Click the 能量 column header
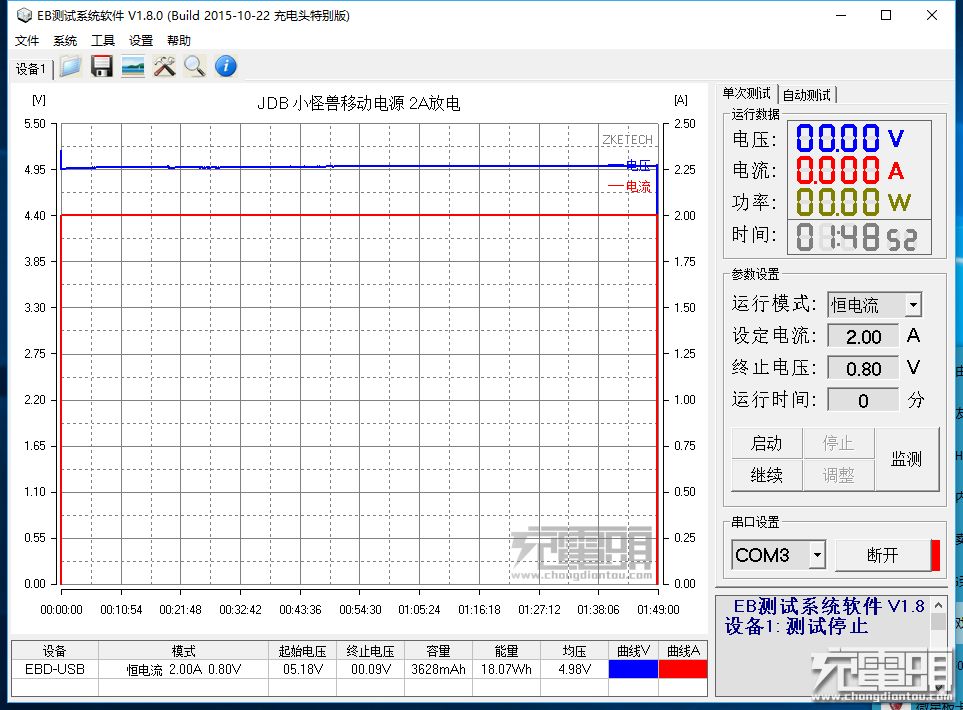The width and height of the screenshot is (963, 710). point(507,651)
